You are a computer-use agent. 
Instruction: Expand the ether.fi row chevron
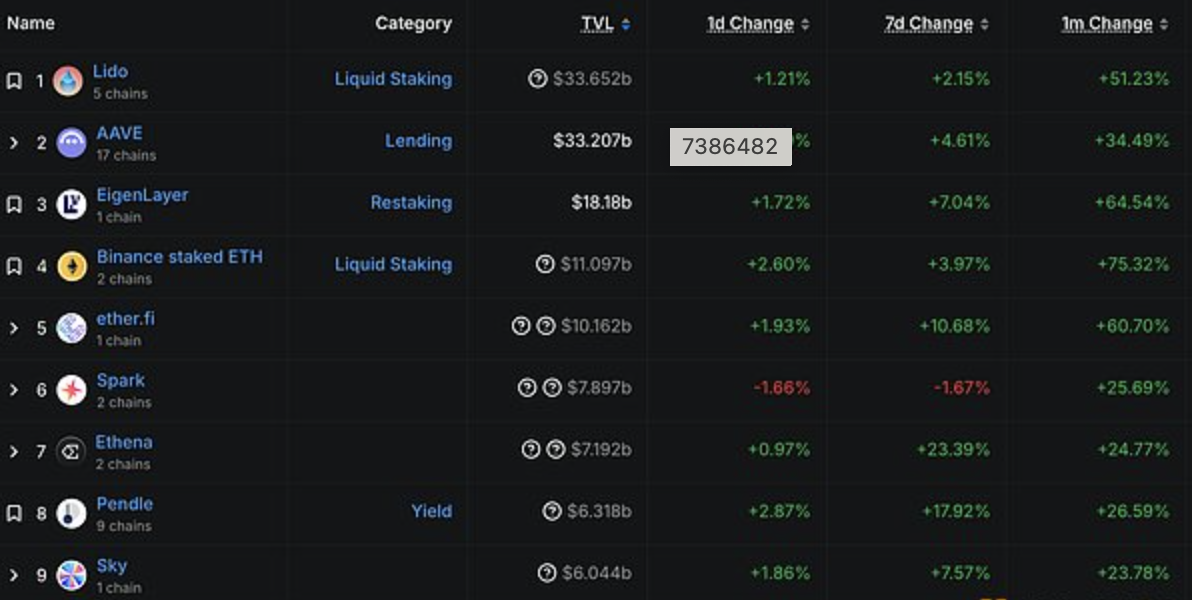pos(14,328)
